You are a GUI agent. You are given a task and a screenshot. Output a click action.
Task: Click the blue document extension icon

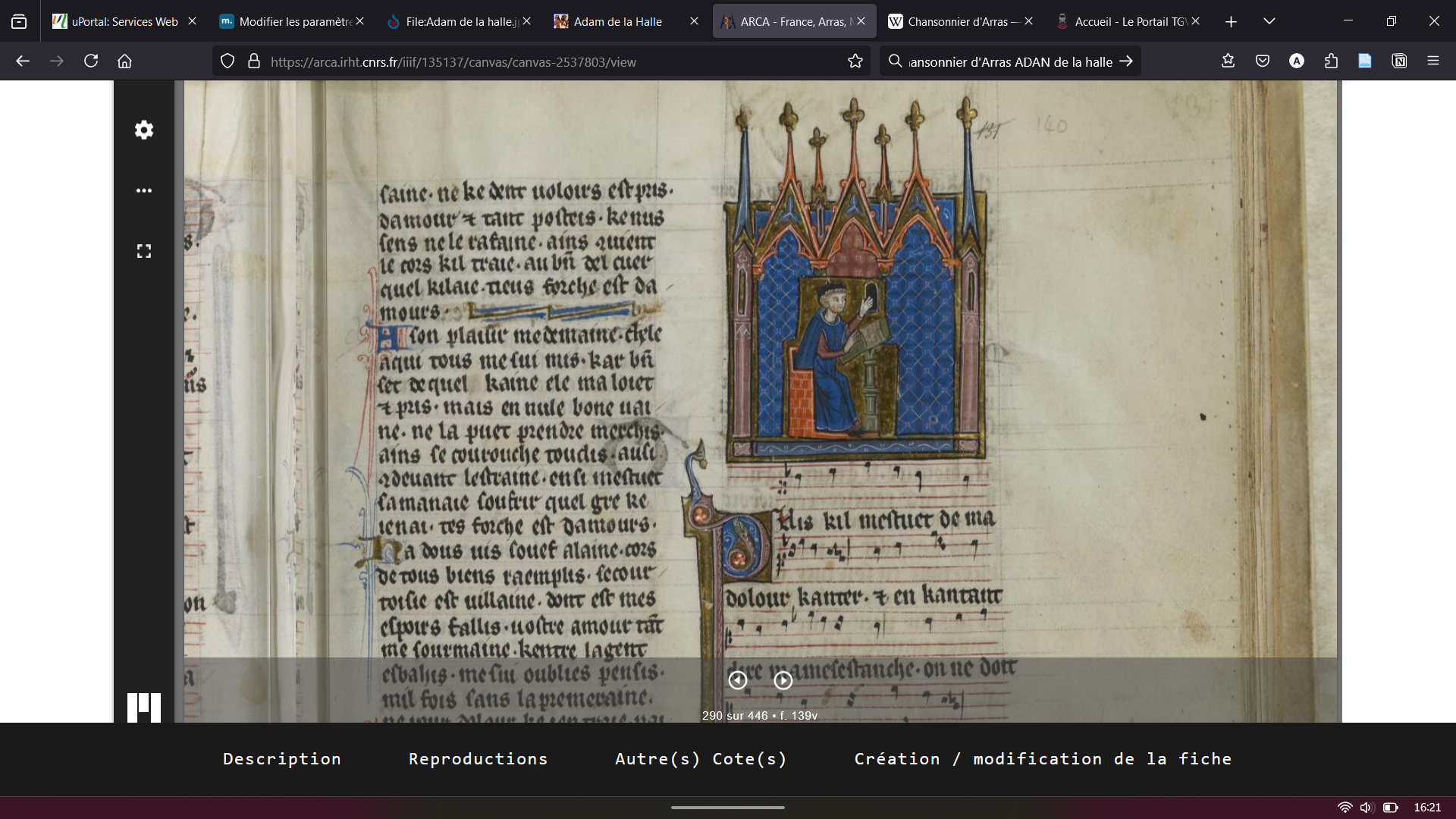[1365, 61]
